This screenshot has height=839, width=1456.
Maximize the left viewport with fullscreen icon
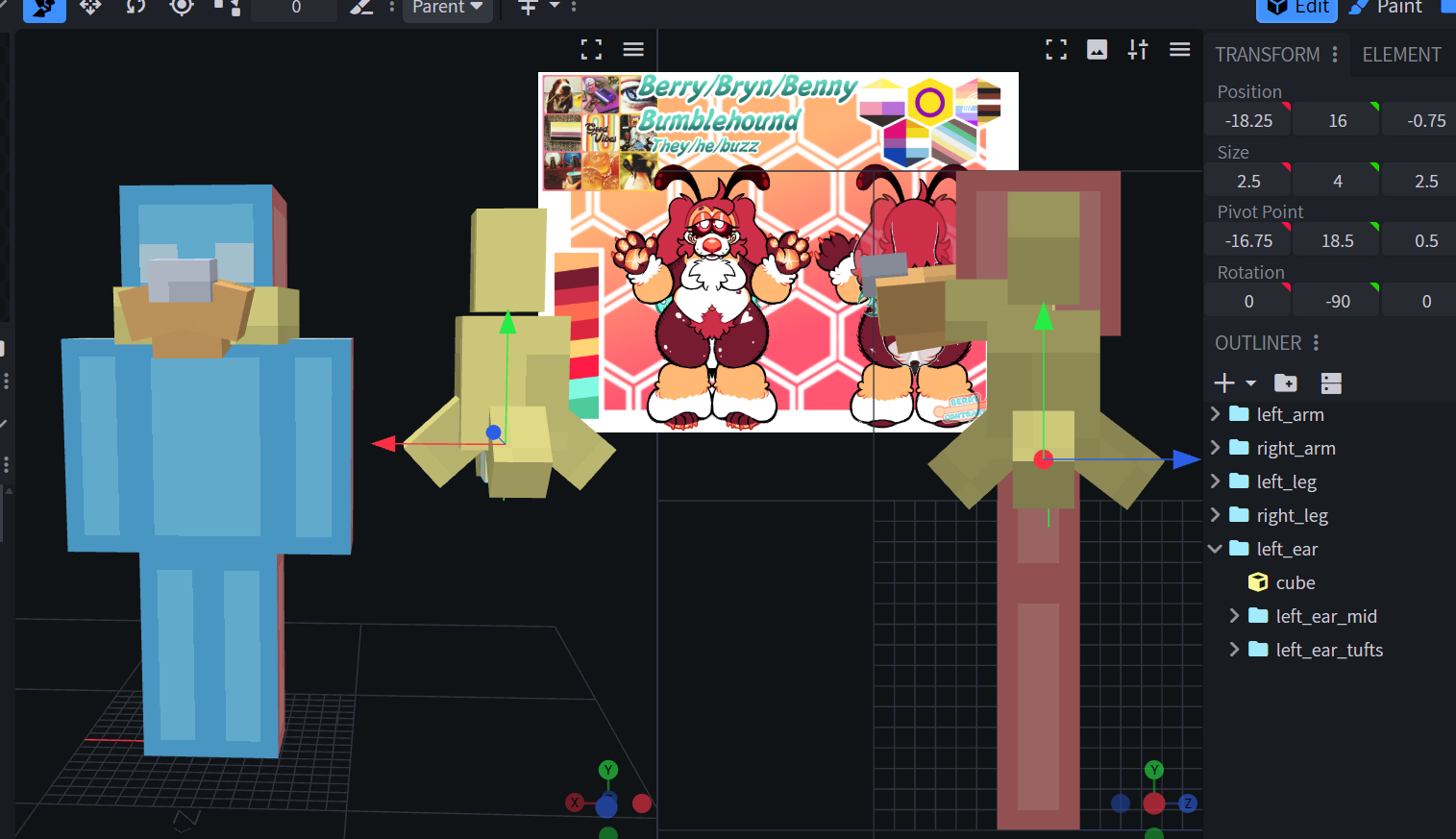(x=591, y=50)
